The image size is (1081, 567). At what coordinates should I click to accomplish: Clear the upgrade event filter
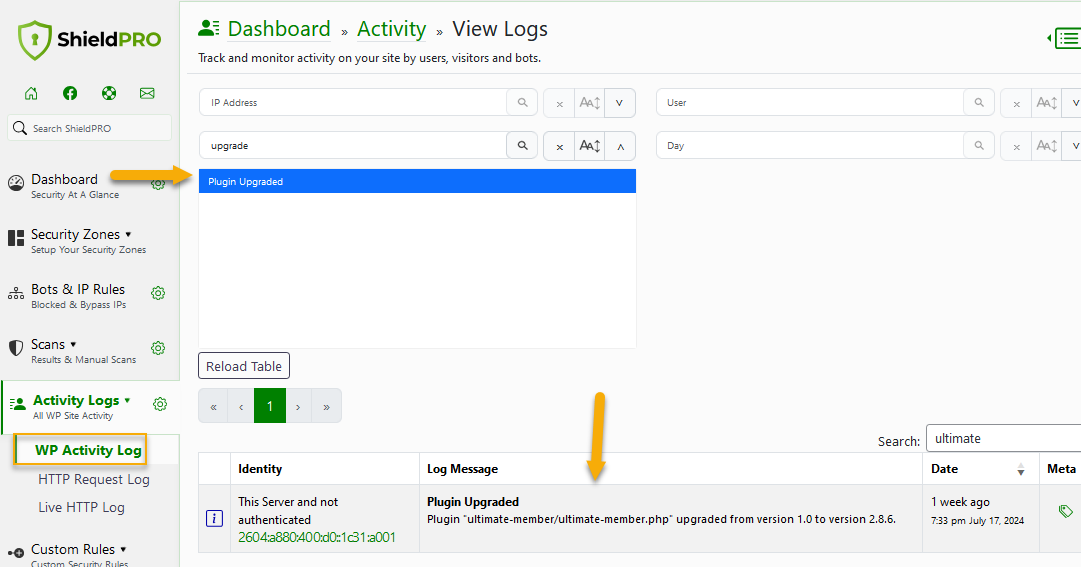click(559, 146)
